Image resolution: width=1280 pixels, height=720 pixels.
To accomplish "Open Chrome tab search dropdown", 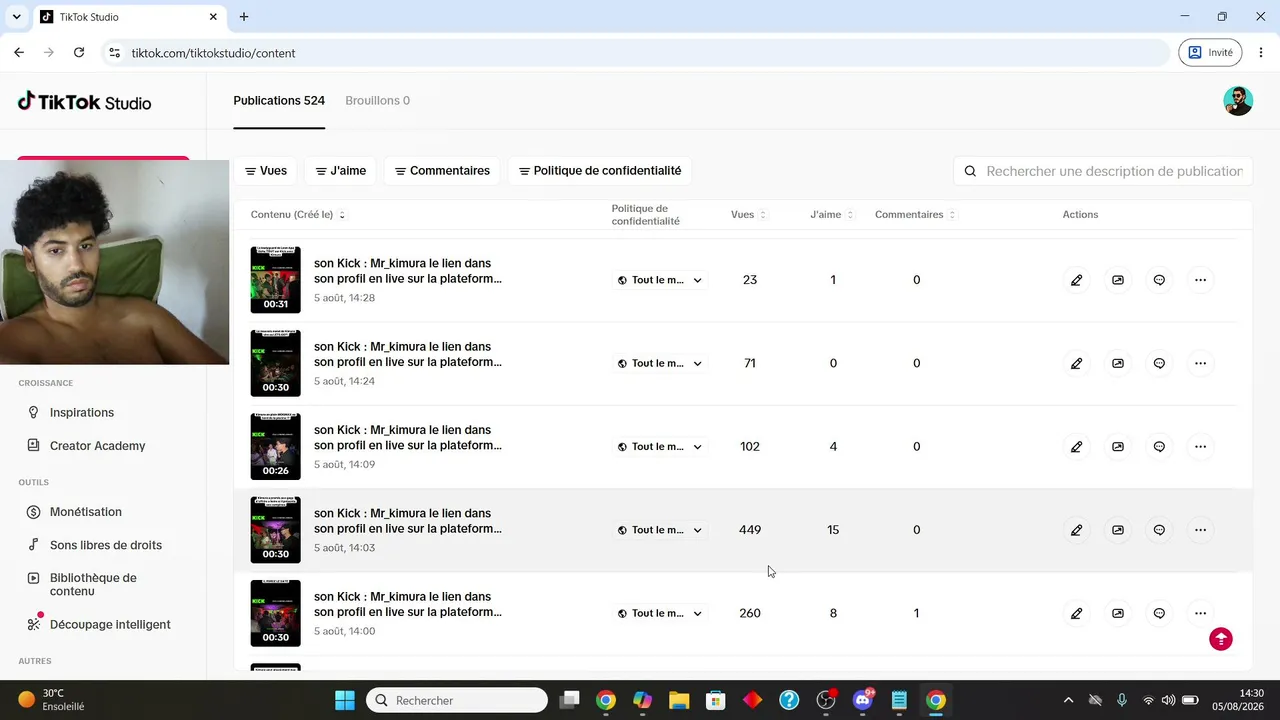I will (16, 17).
